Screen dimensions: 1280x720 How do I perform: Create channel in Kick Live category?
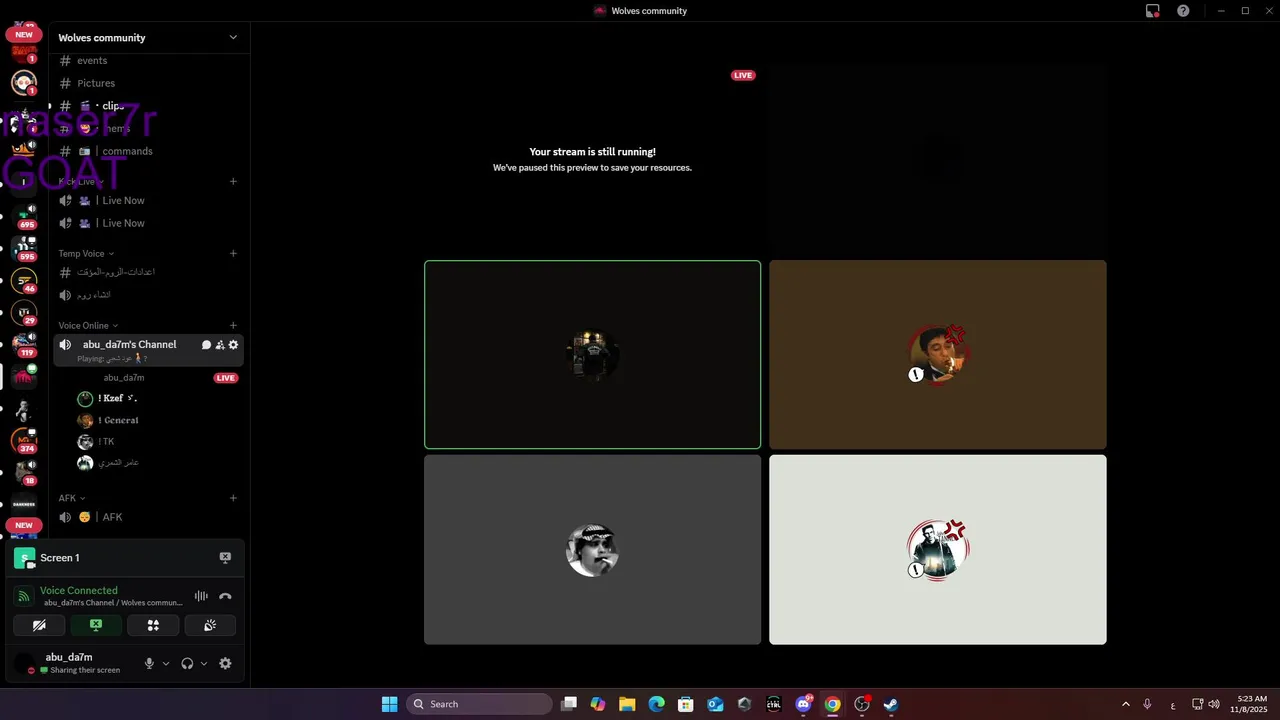coord(233,181)
